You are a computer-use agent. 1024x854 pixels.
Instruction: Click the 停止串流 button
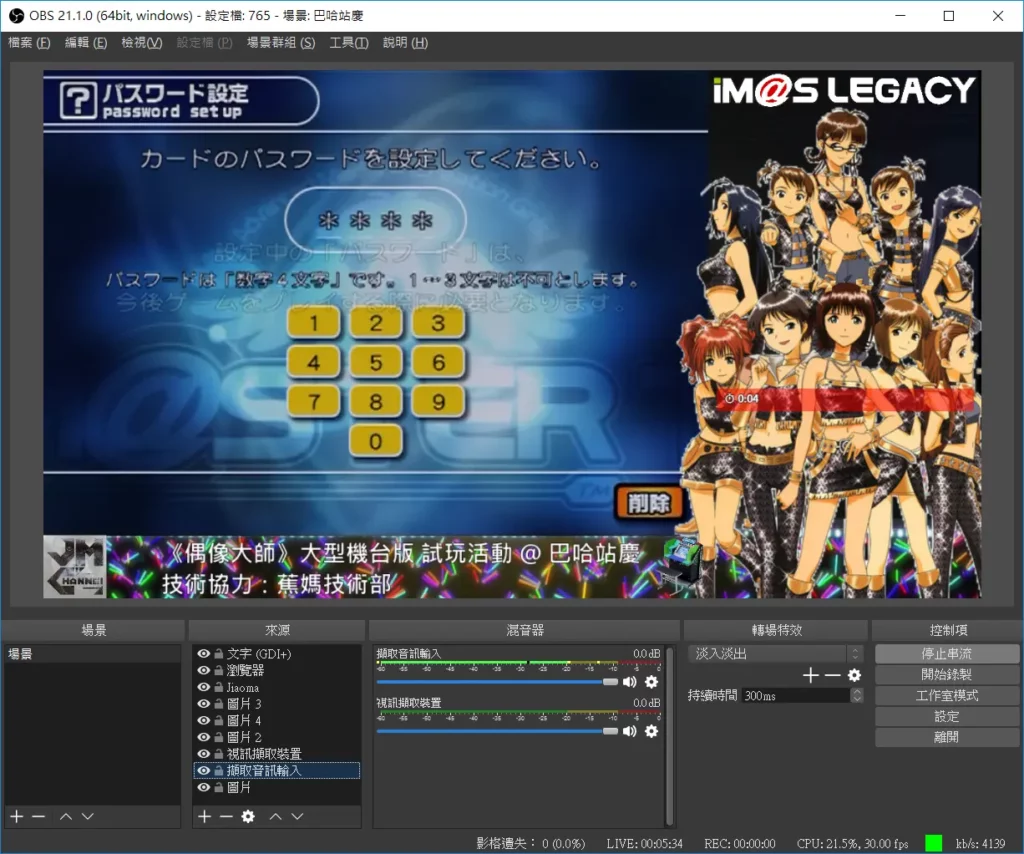tap(946, 654)
